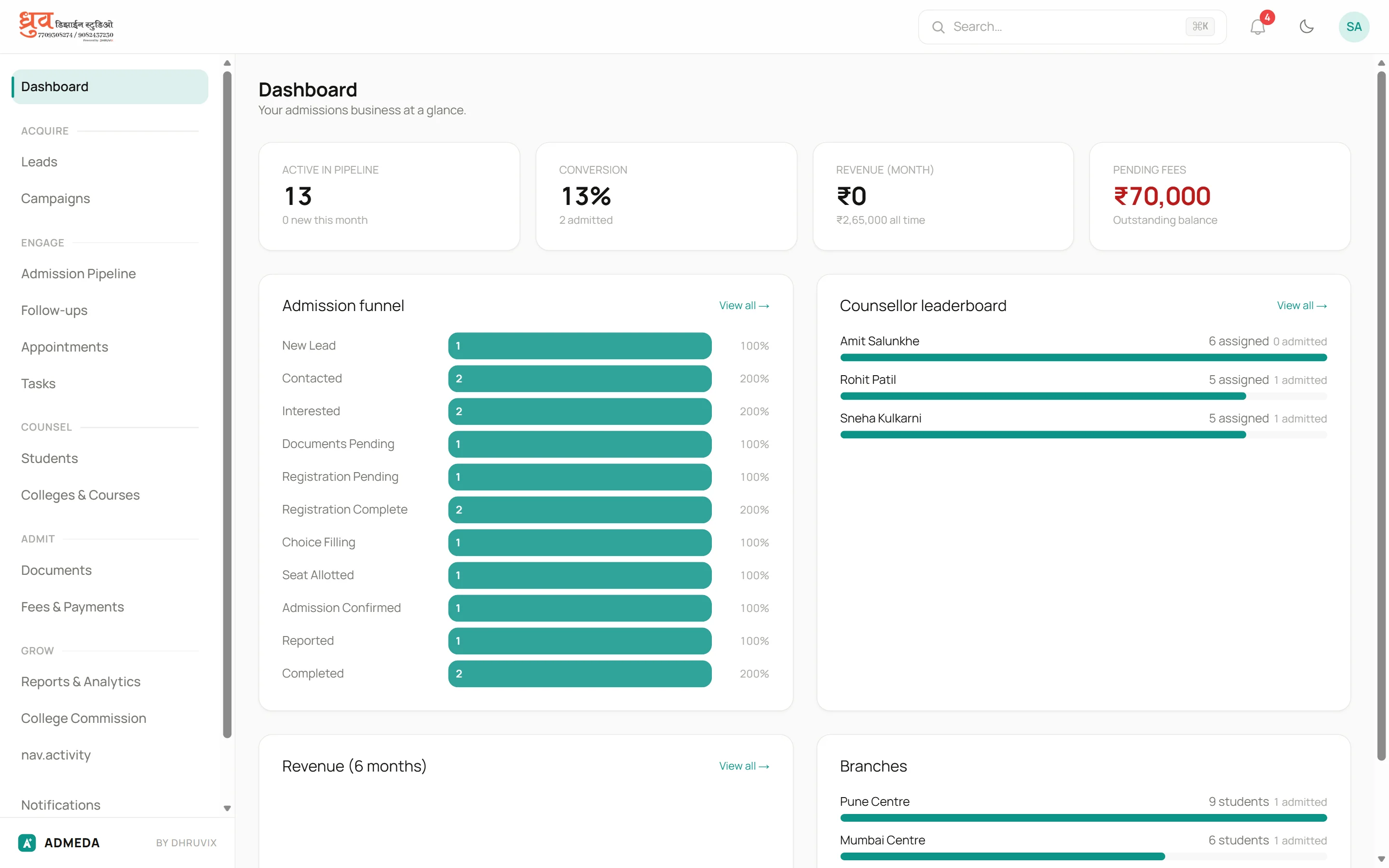Image resolution: width=1389 pixels, height=868 pixels.
Task: Click the New Lead funnel bar
Action: (x=580, y=346)
